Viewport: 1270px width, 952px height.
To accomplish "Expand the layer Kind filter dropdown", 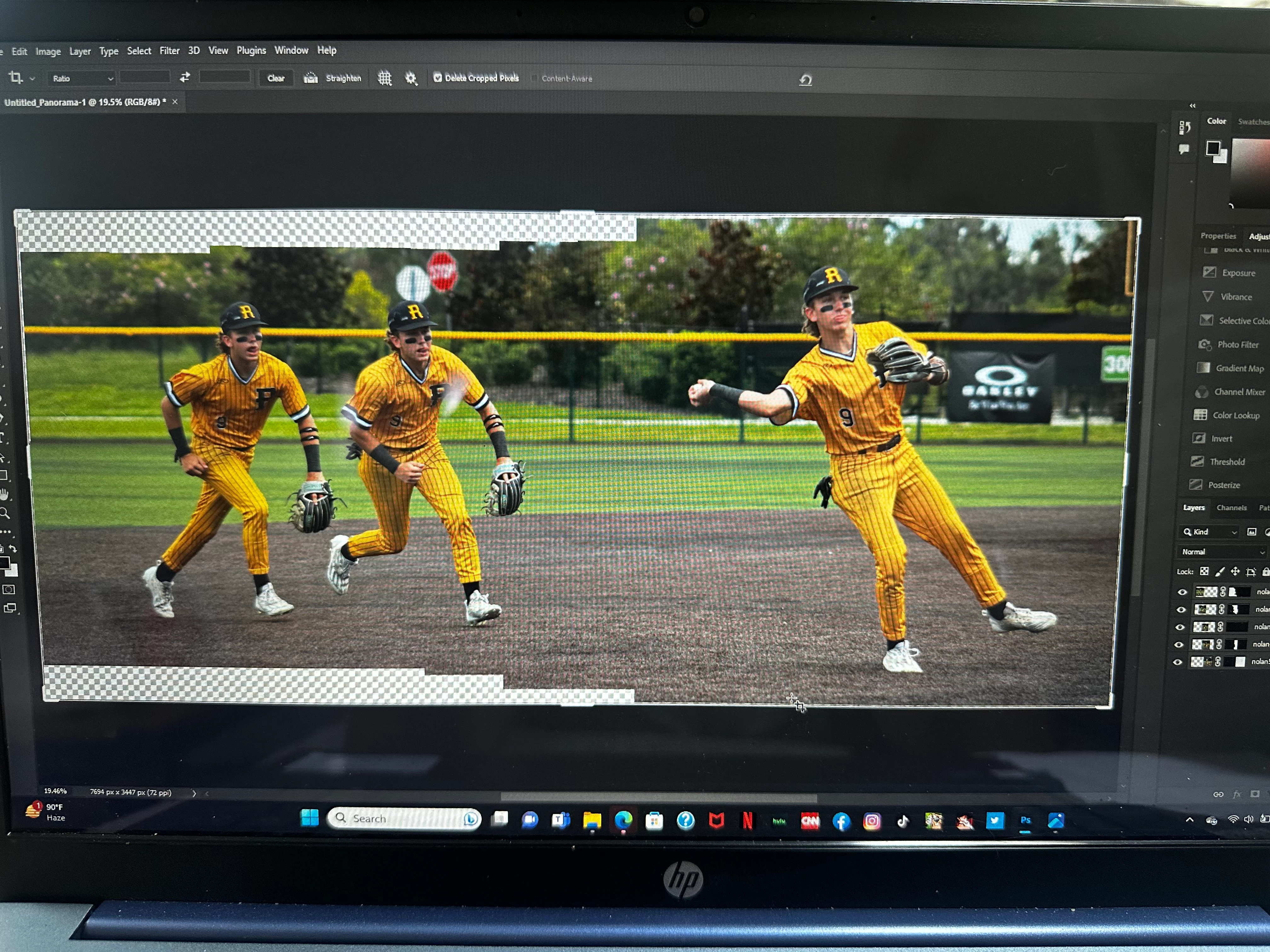I will (1209, 533).
